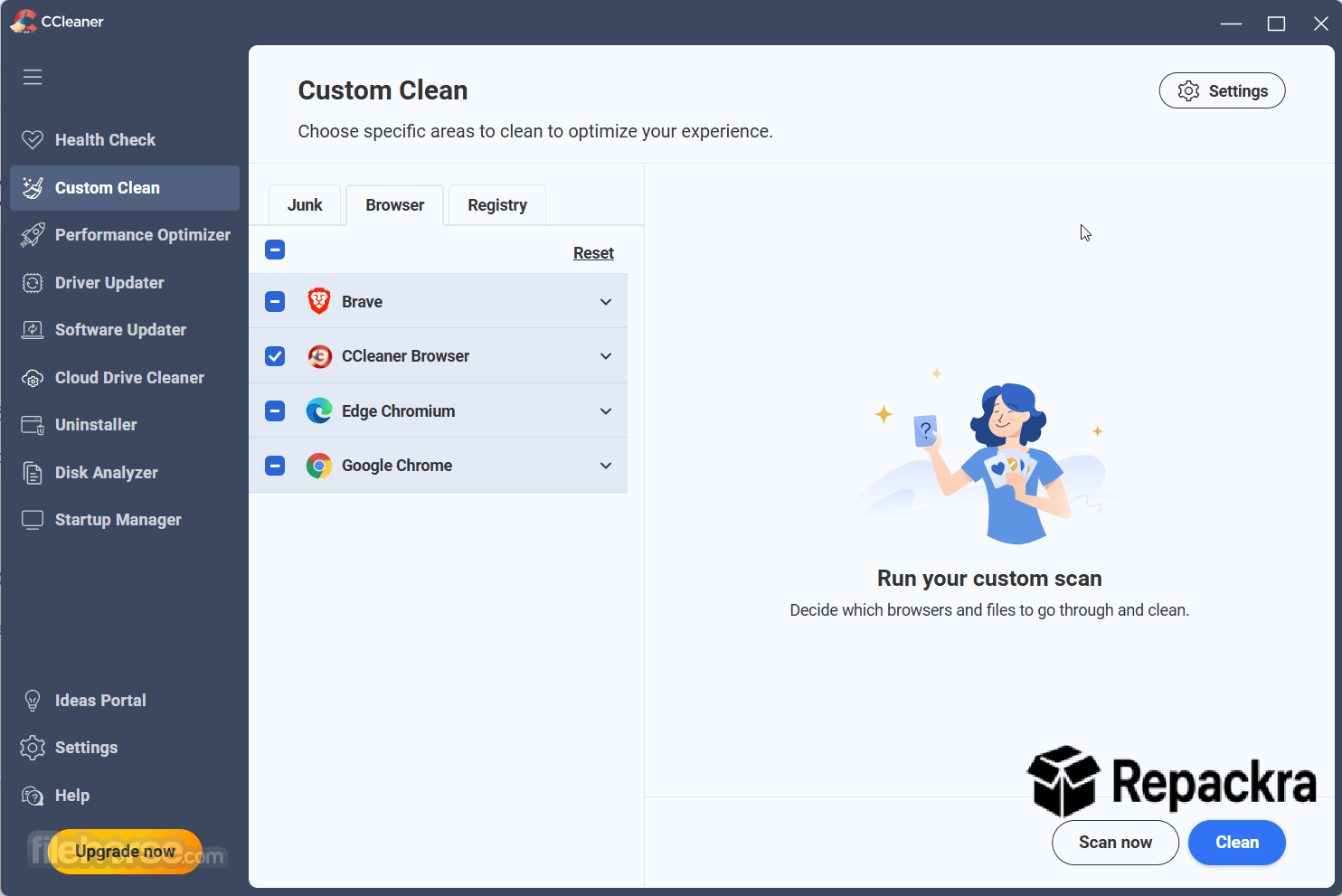
Task: Click the Scan now button
Action: coord(1115,843)
